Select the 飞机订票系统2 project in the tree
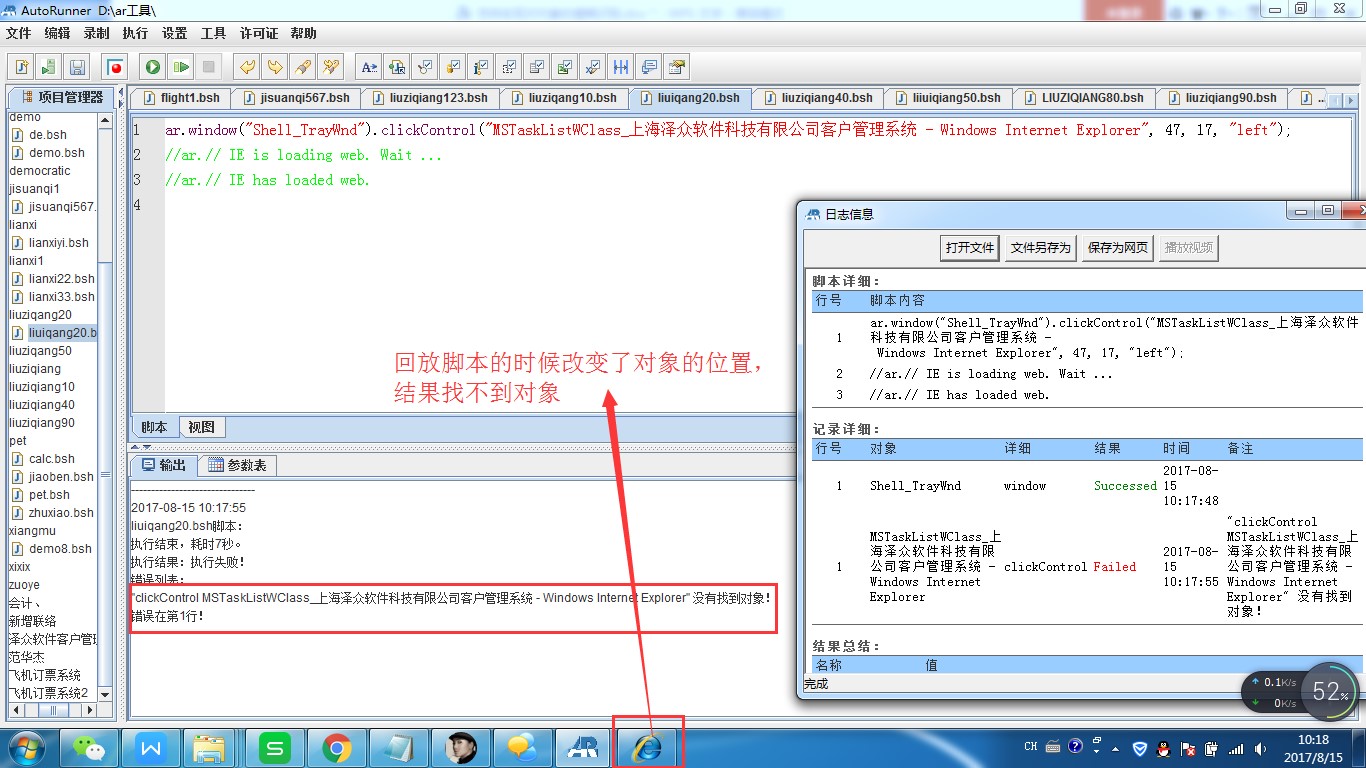 click(49, 693)
